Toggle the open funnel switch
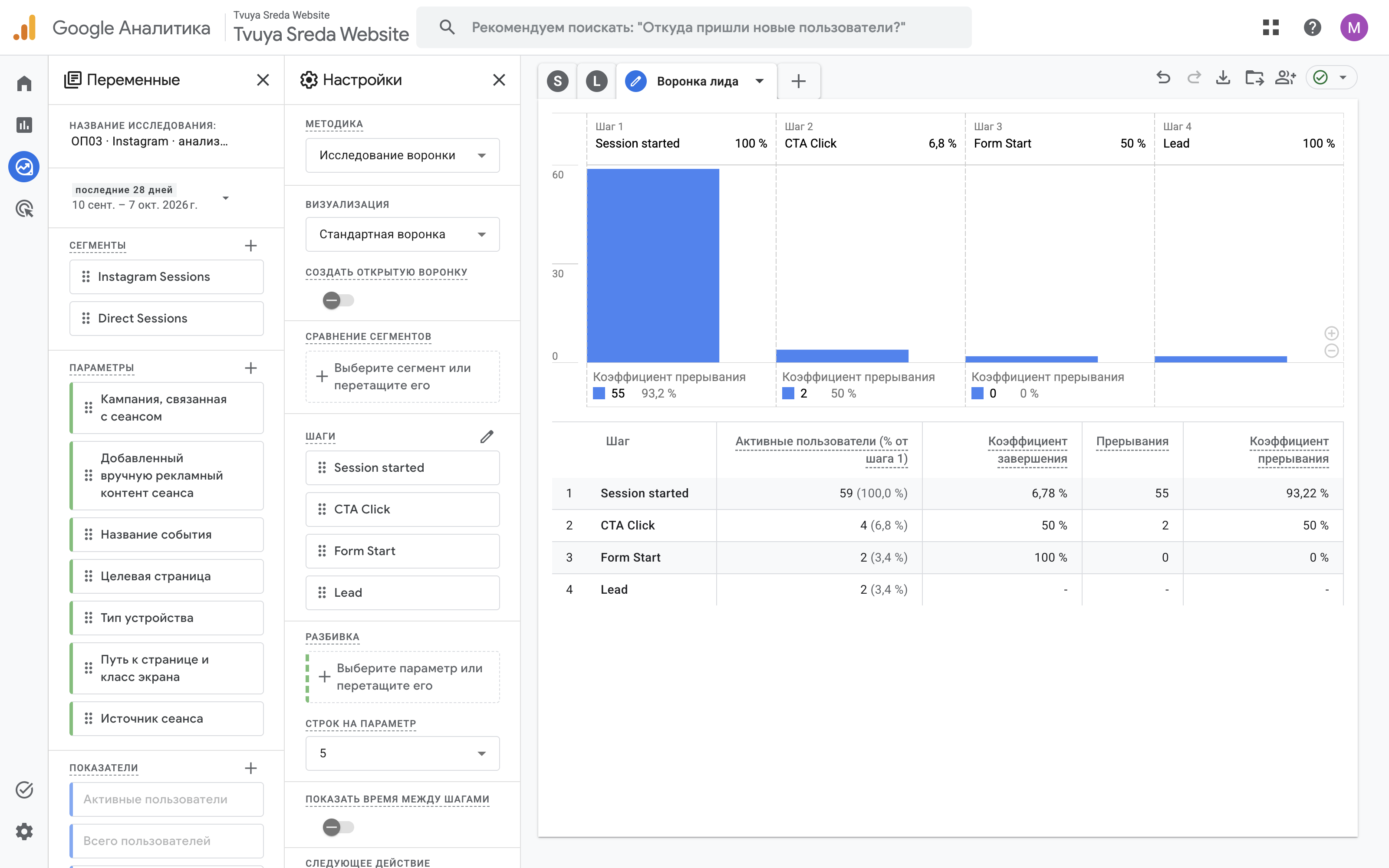Viewport: 1389px width, 868px height. click(x=338, y=300)
